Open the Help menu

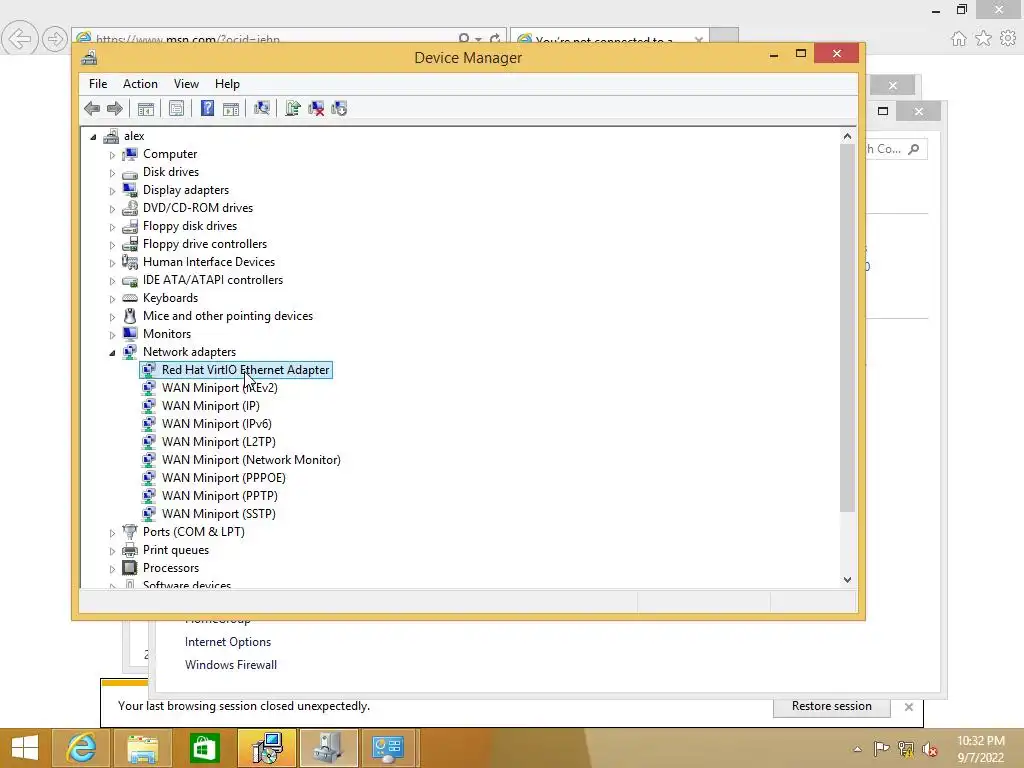coord(227,84)
